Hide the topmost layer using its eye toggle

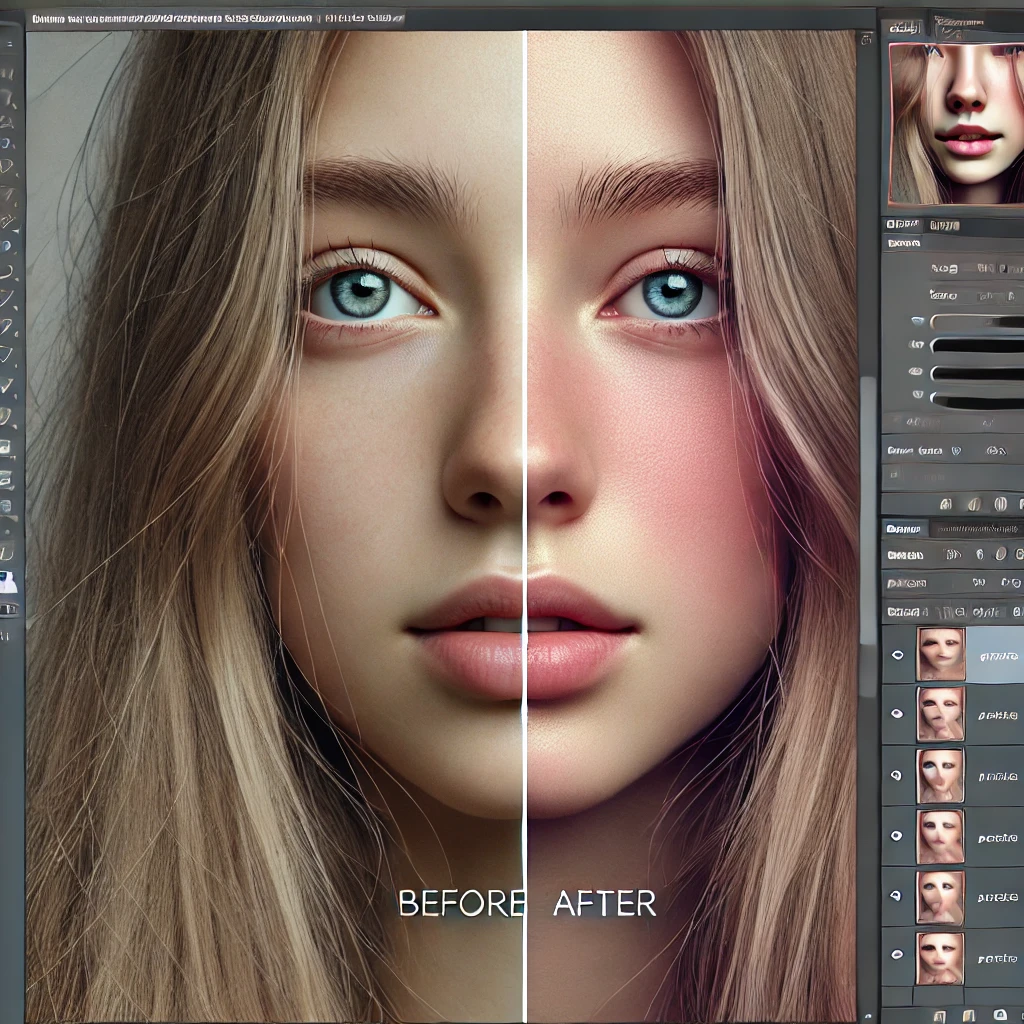[x=897, y=655]
